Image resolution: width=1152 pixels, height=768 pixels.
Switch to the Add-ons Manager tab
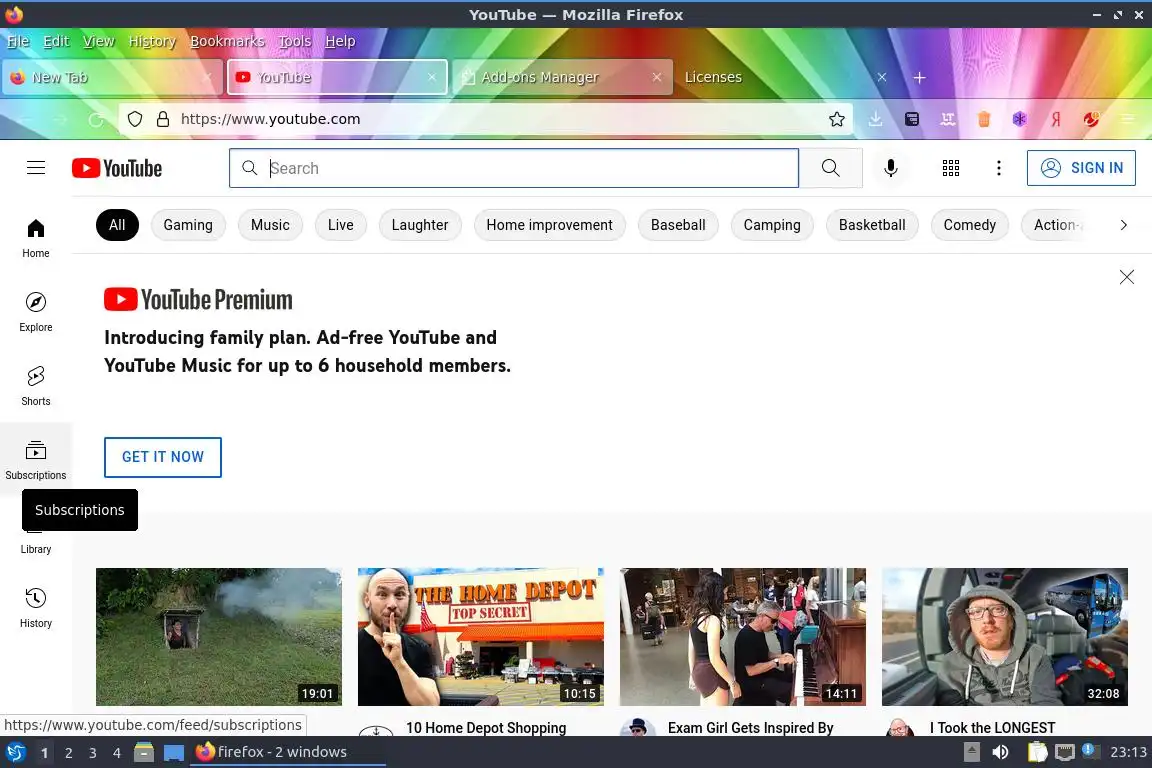point(563,77)
